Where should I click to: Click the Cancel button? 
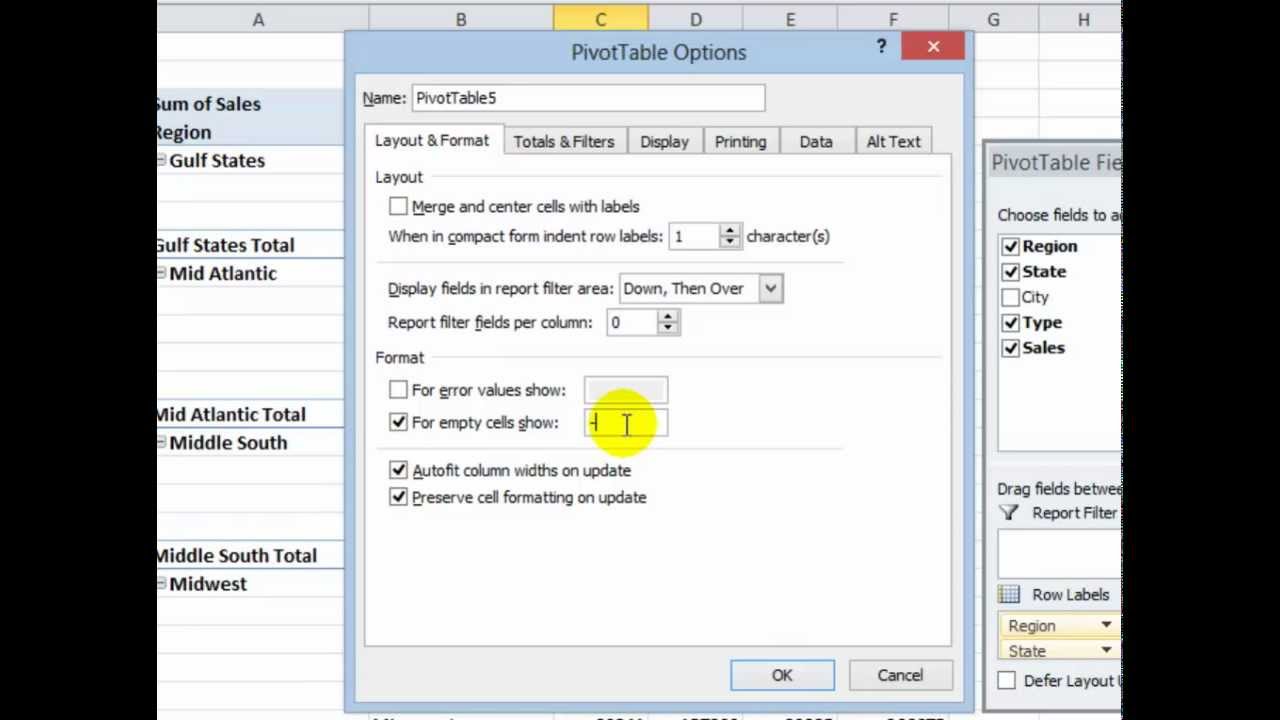coord(900,675)
